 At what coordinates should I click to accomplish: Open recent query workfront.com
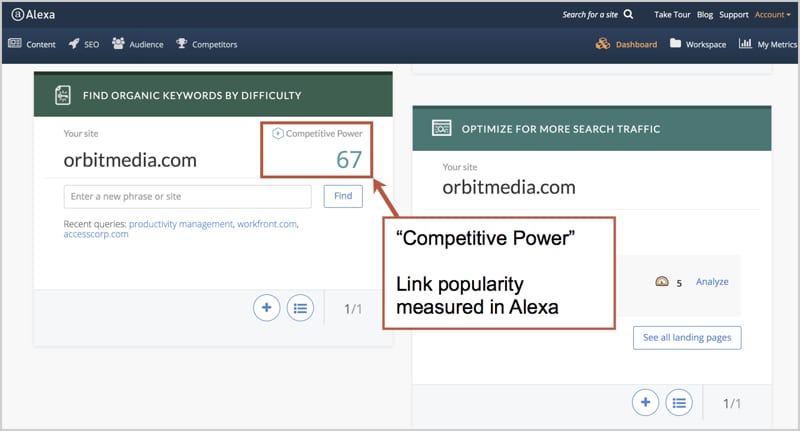267,224
